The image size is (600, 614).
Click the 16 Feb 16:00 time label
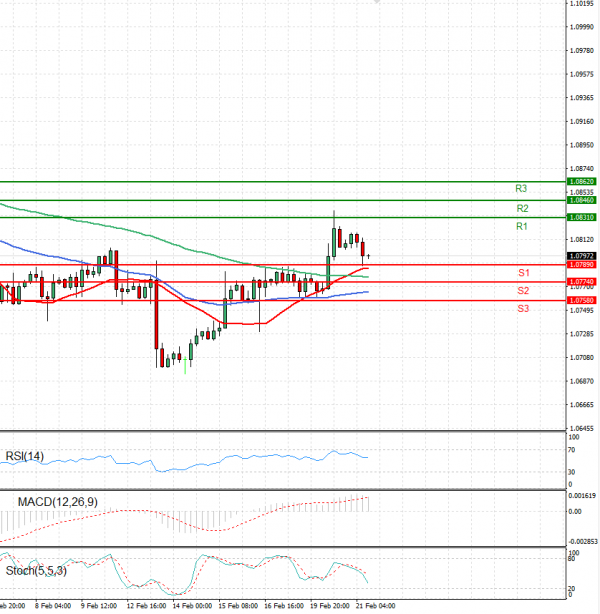tap(284, 606)
